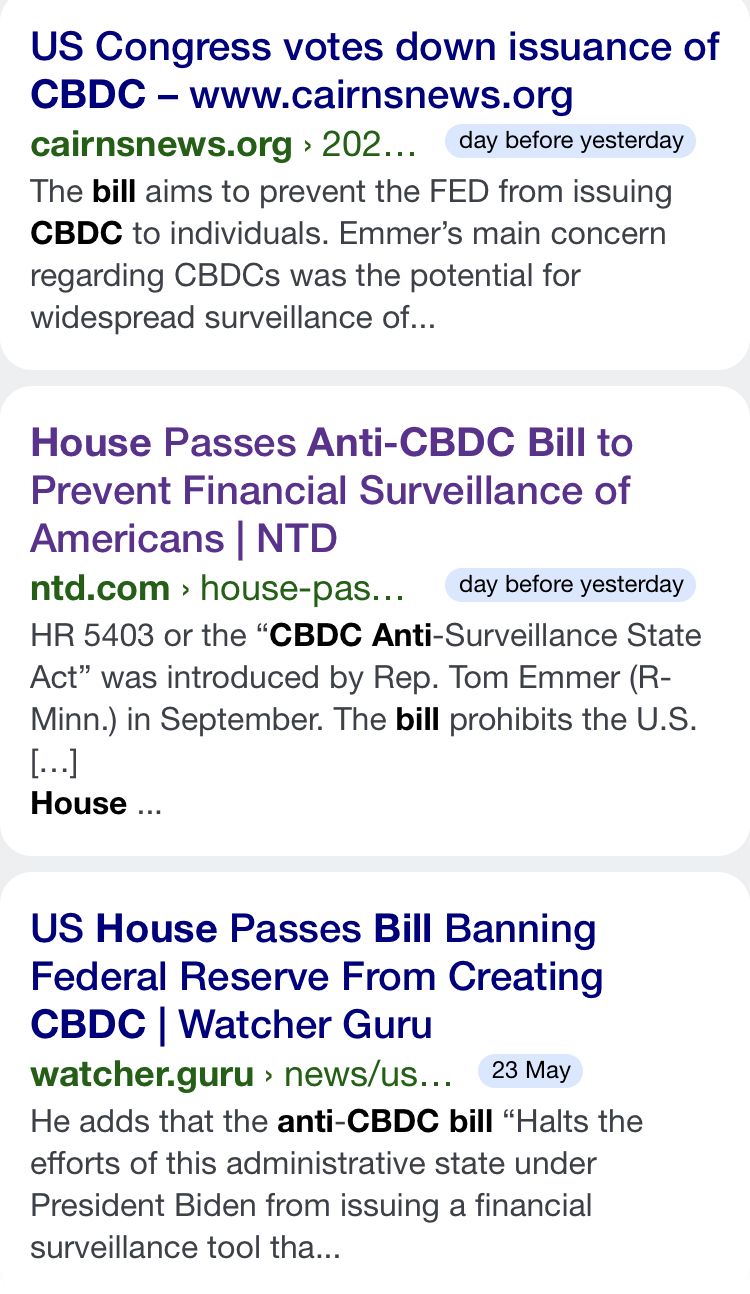Click the "› house-pas…" URL path
This screenshot has width=750, height=1294.
292,588
